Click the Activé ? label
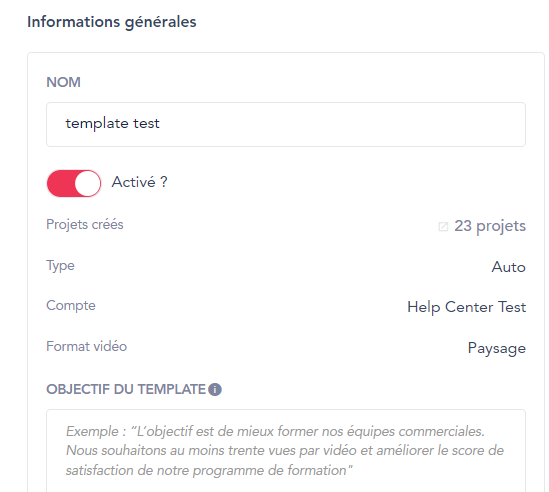The width and height of the screenshot is (549, 492). coord(139,182)
